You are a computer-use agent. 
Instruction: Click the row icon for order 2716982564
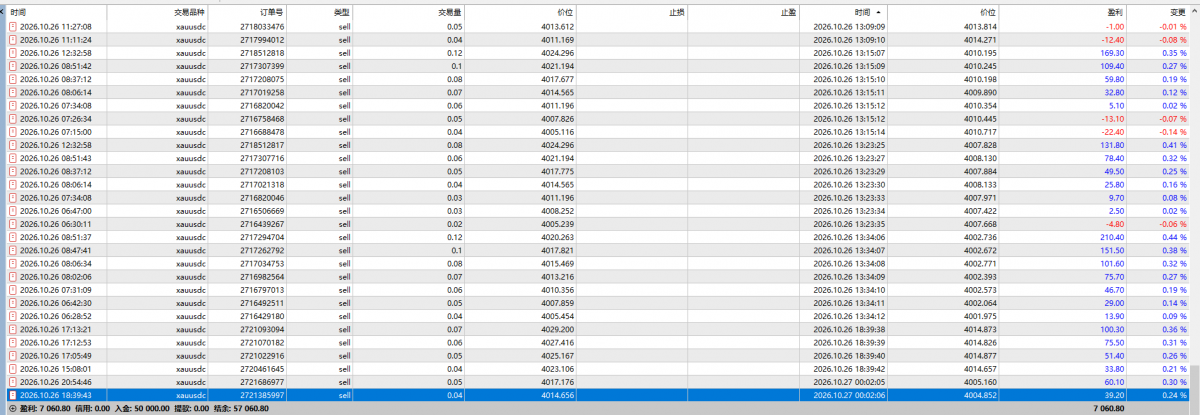12,276
